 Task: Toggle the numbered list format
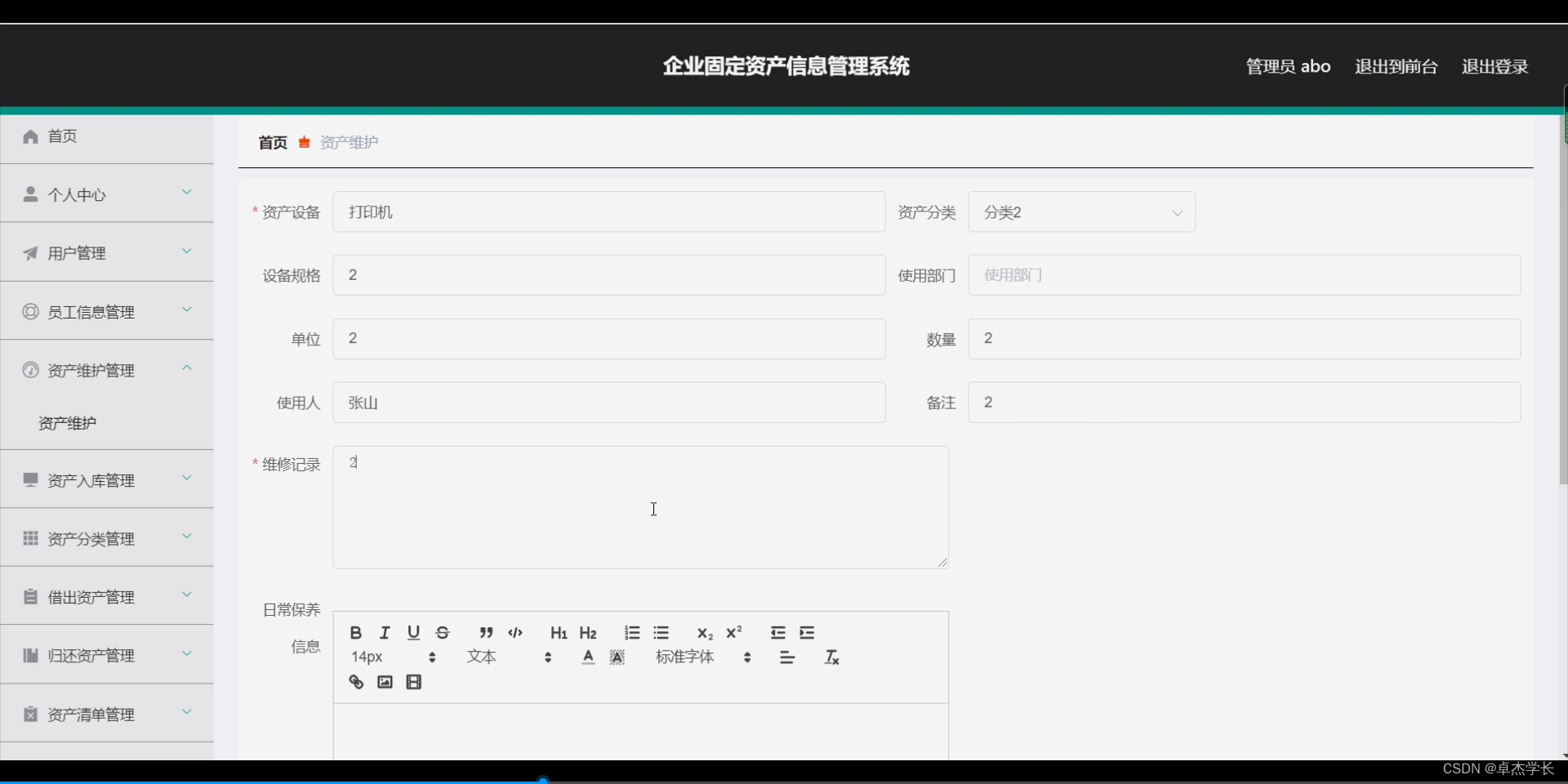click(631, 632)
